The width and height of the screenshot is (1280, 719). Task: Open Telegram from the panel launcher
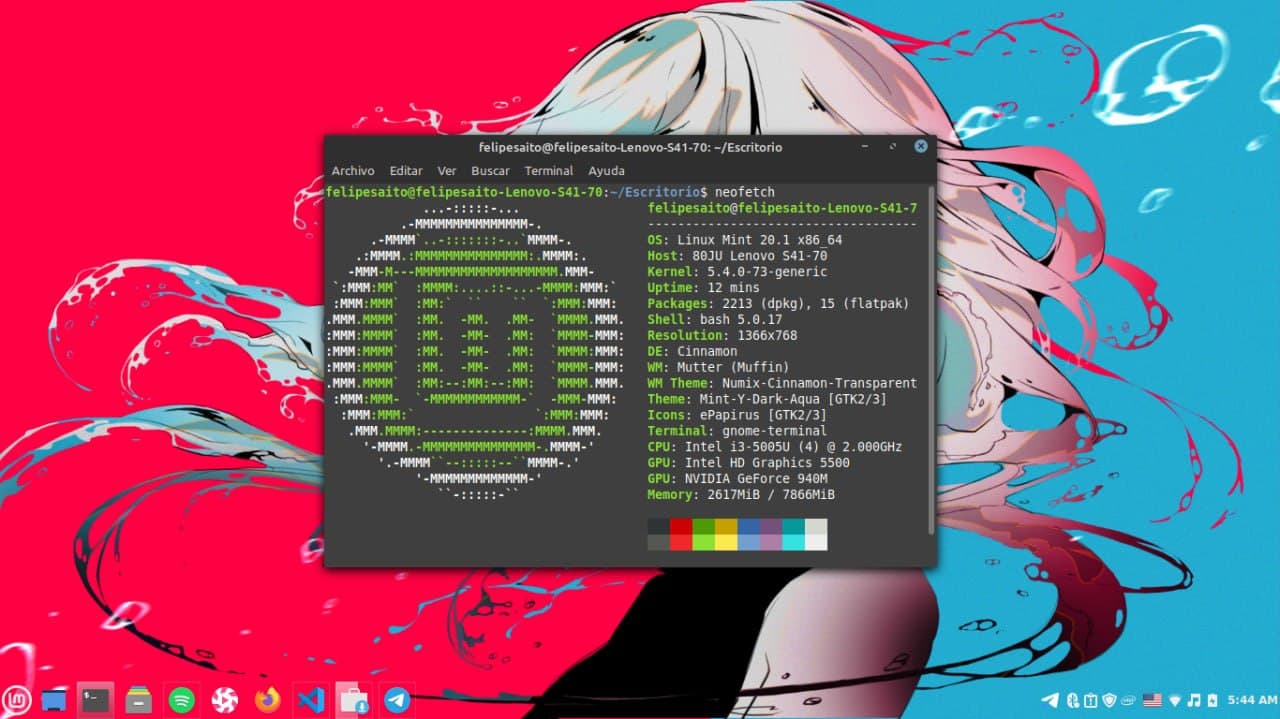(397, 700)
